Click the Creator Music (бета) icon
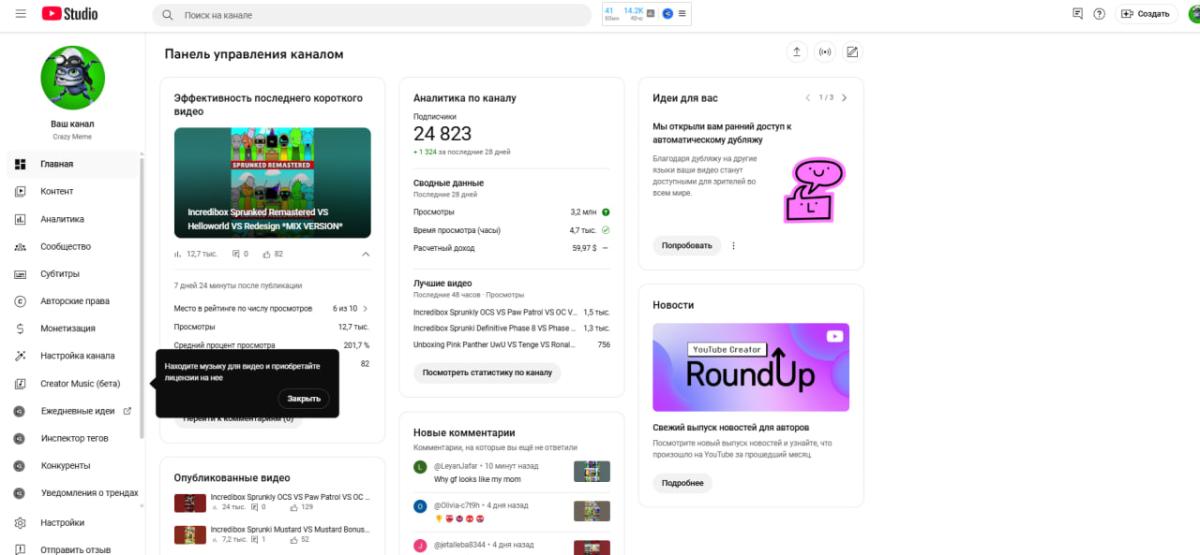Screen dimensions: 1200x555 [x=20, y=384]
